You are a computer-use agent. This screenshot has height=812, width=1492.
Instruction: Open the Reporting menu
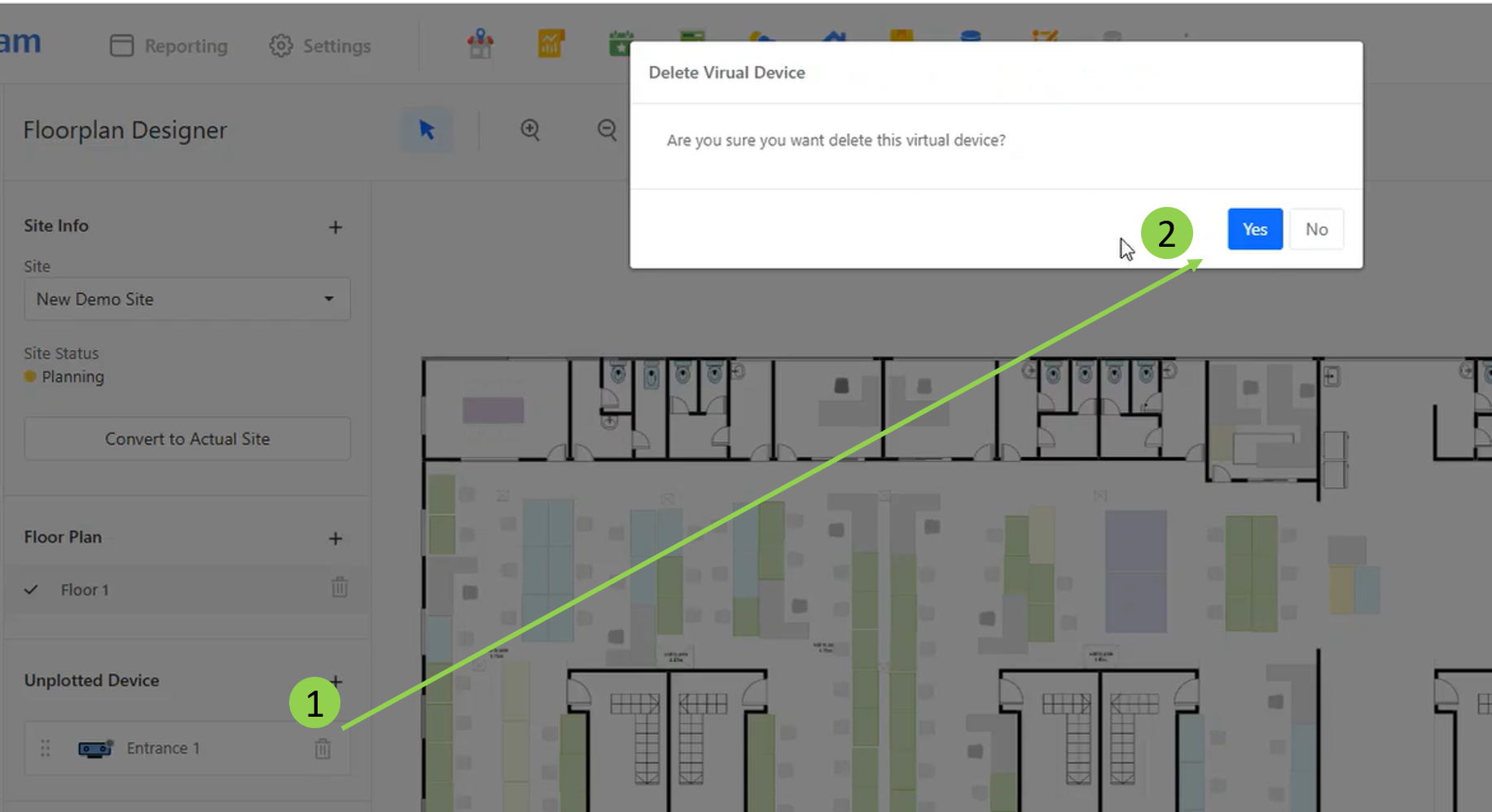coord(169,46)
